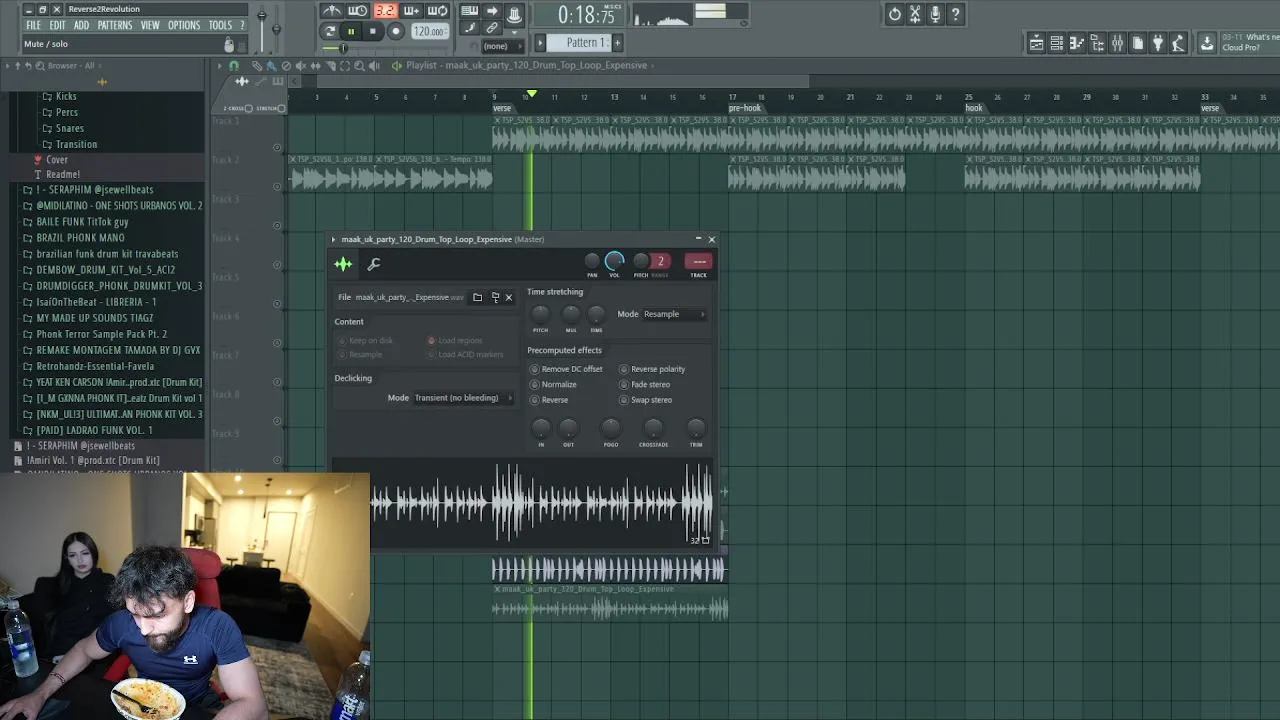Enable Normalize effect

tap(553, 384)
